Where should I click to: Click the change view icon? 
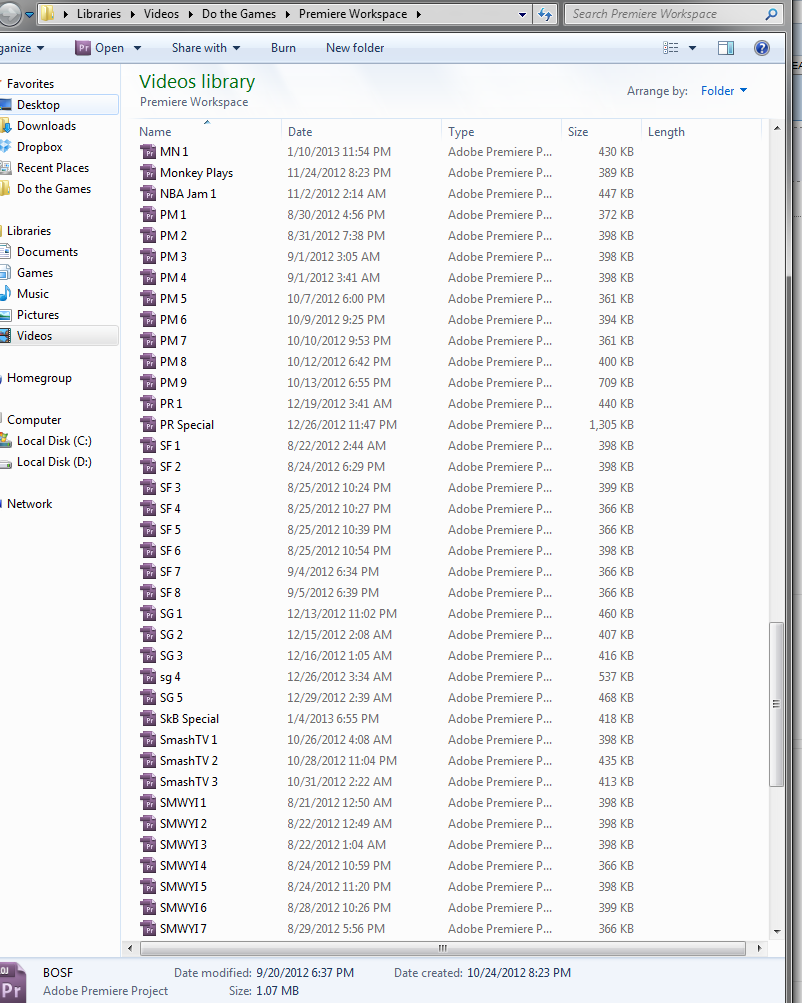[x=670, y=48]
